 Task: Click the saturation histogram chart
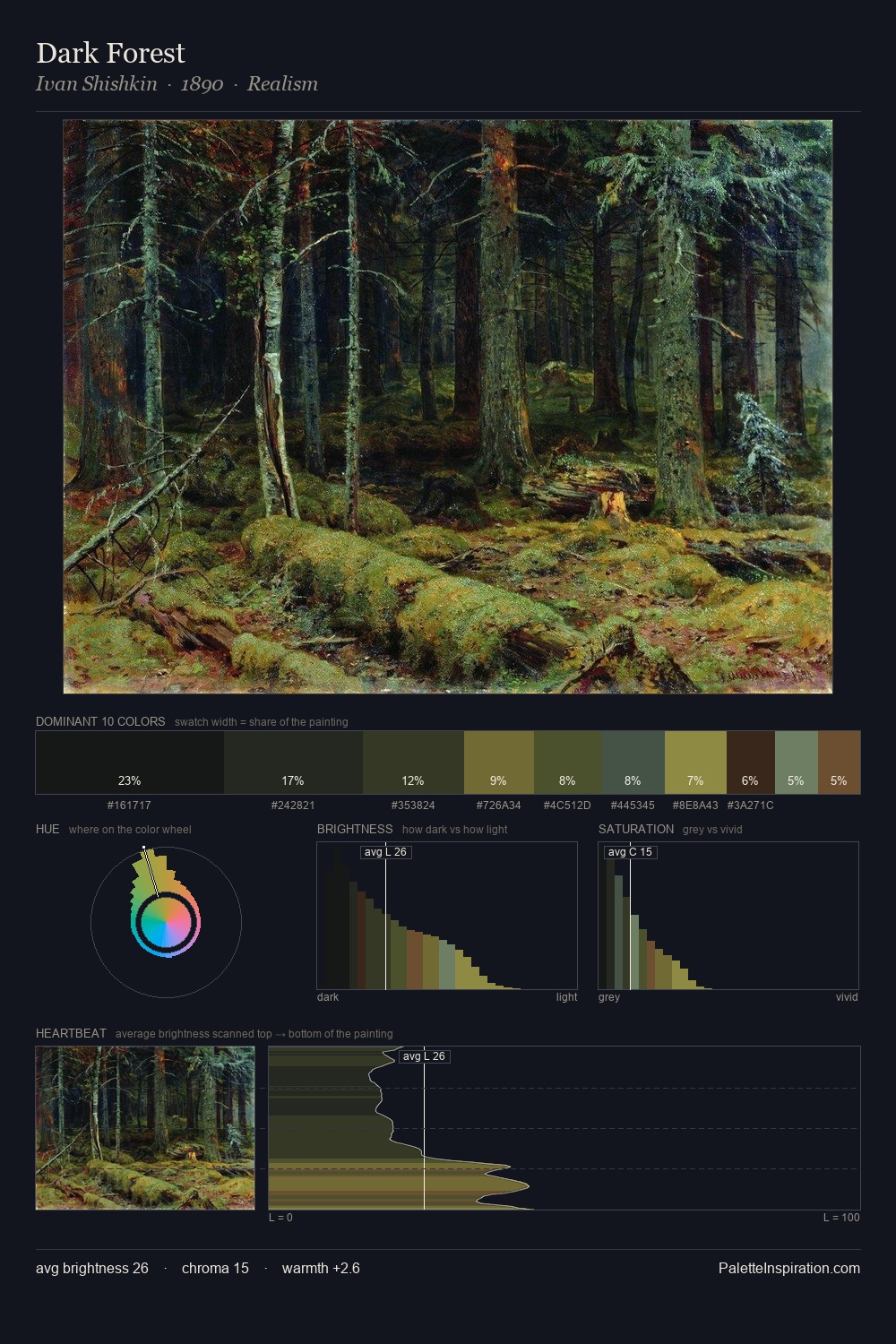[728, 916]
